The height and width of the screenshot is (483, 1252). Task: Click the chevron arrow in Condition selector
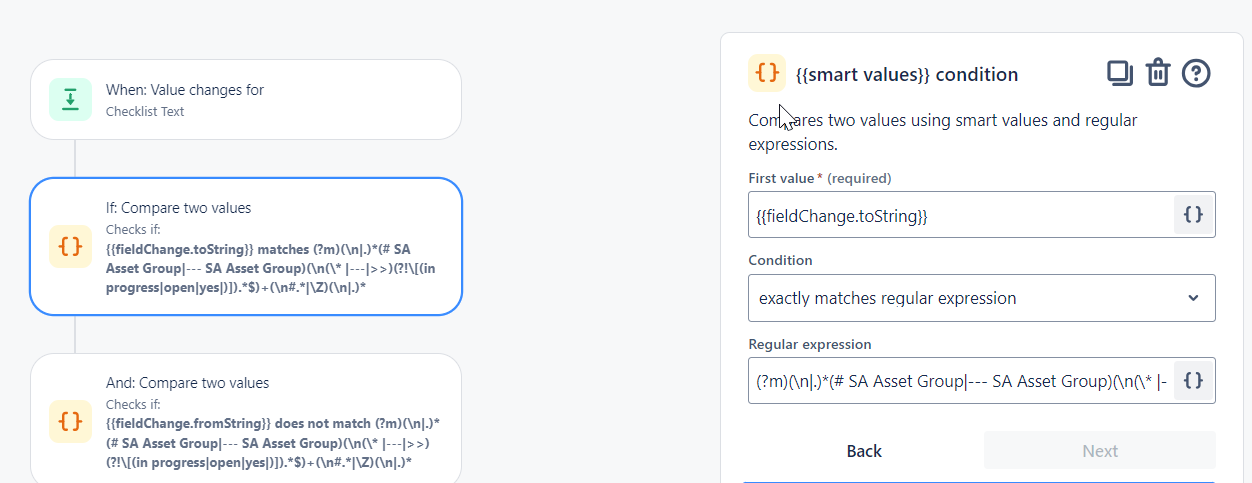pyautogui.click(x=1192, y=298)
